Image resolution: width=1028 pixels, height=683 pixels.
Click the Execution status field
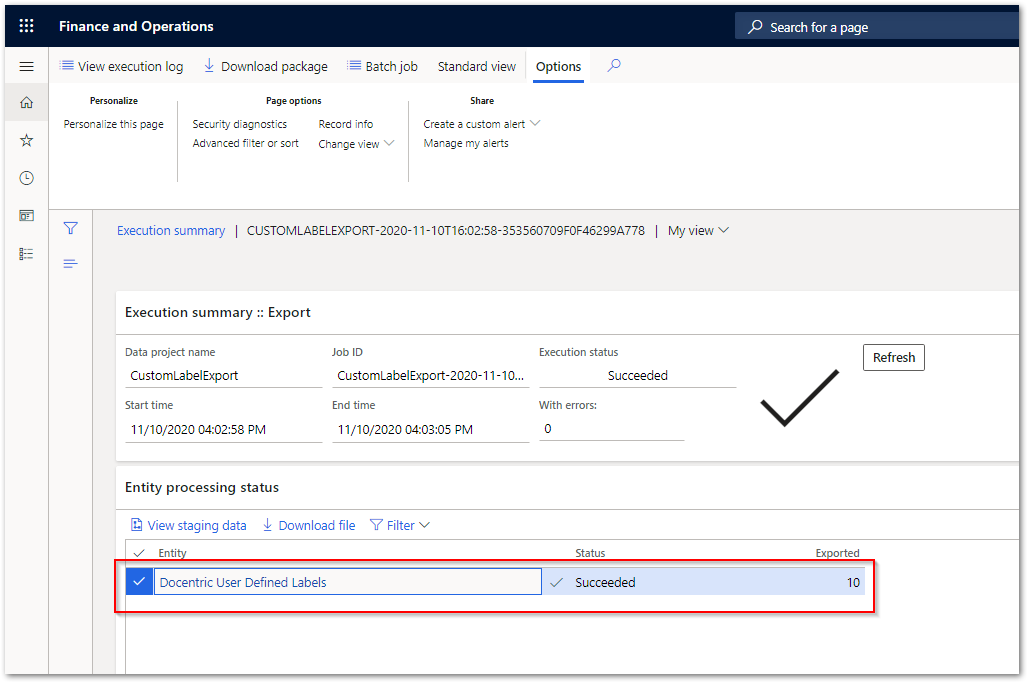coord(637,376)
